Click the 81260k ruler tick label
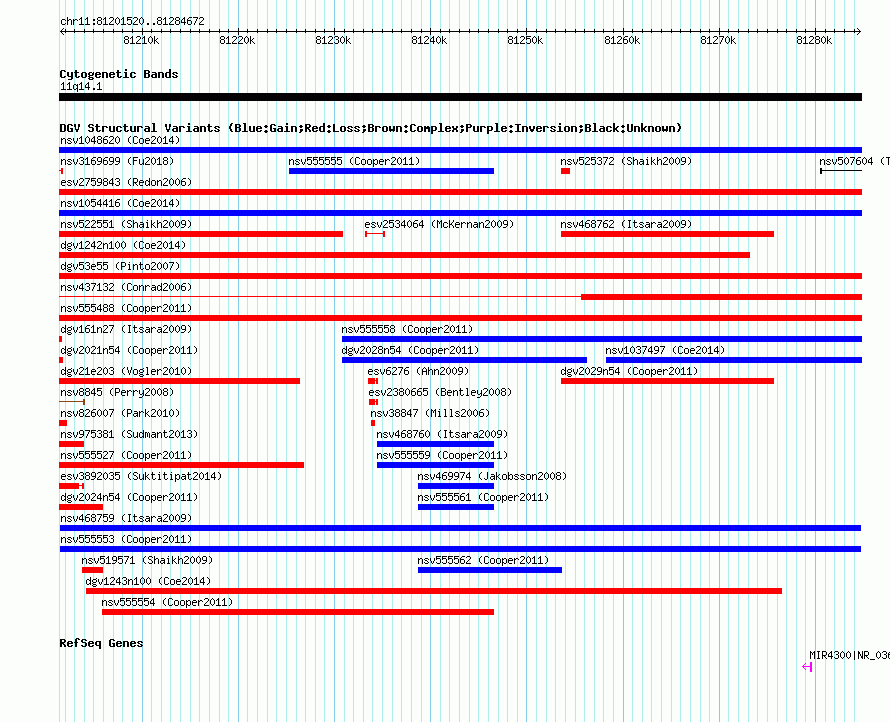890x722 pixels. pyautogui.click(x=622, y=40)
